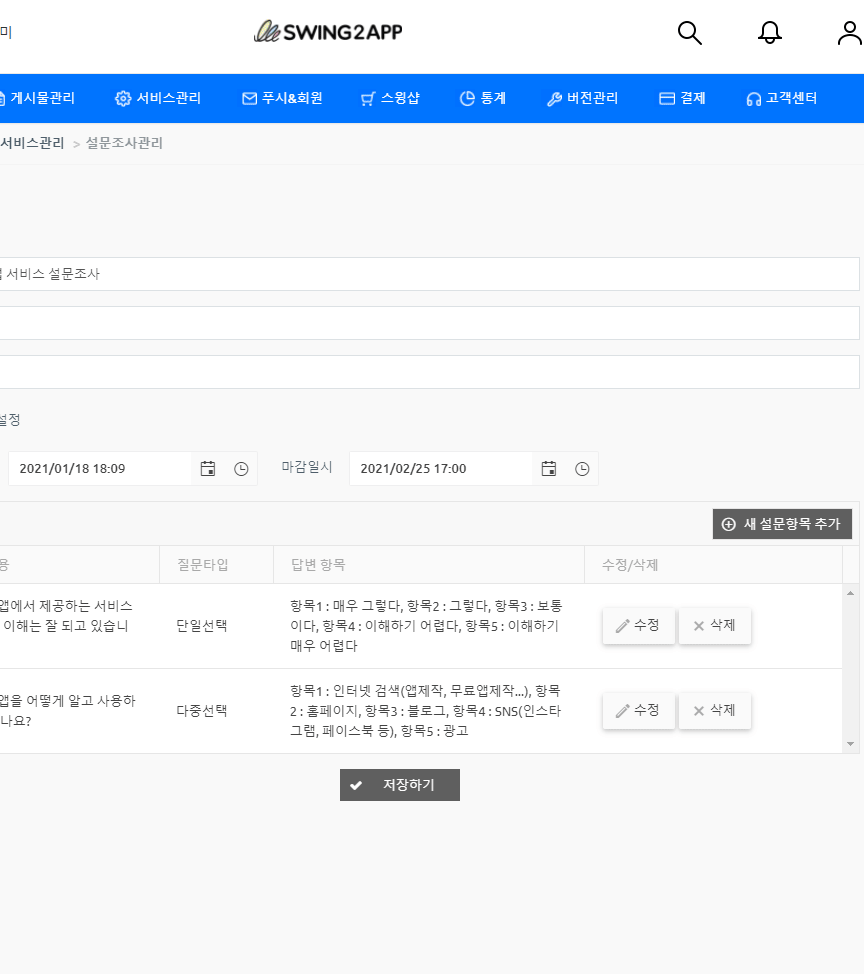Open calendar picker for start date
The image size is (864, 974).
(208, 469)
